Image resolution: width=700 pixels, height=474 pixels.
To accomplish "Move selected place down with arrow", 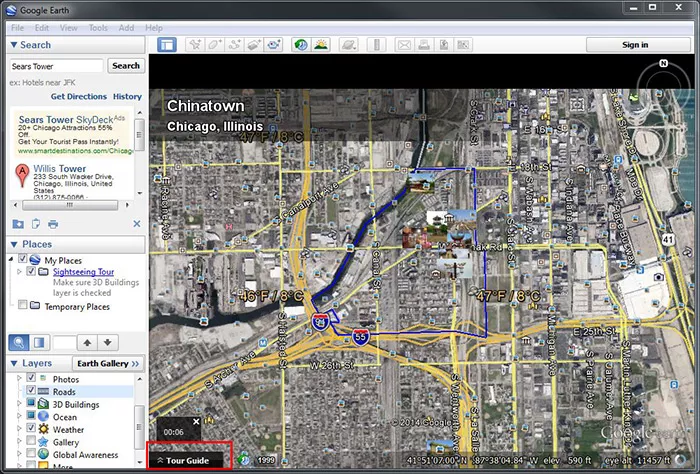I will [108, 342].
